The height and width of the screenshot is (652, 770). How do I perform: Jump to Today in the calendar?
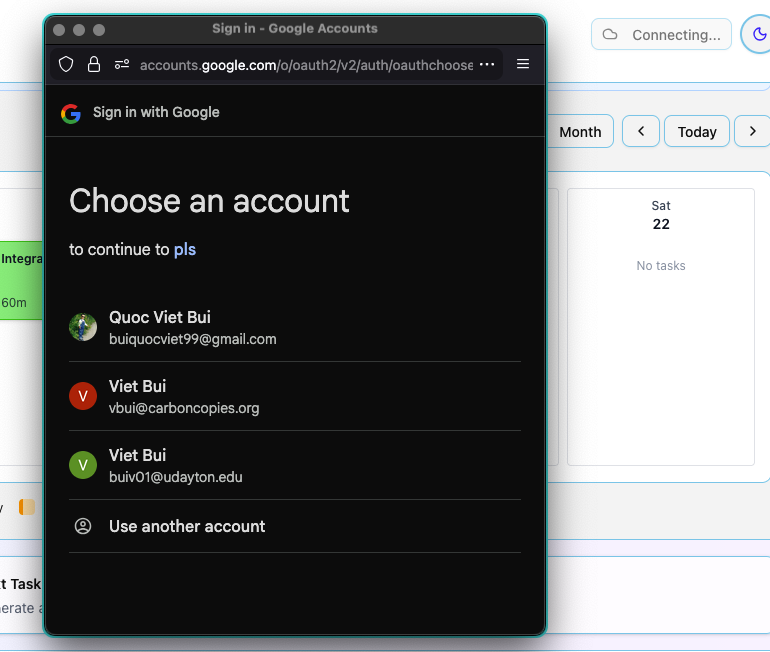(697, 132)
